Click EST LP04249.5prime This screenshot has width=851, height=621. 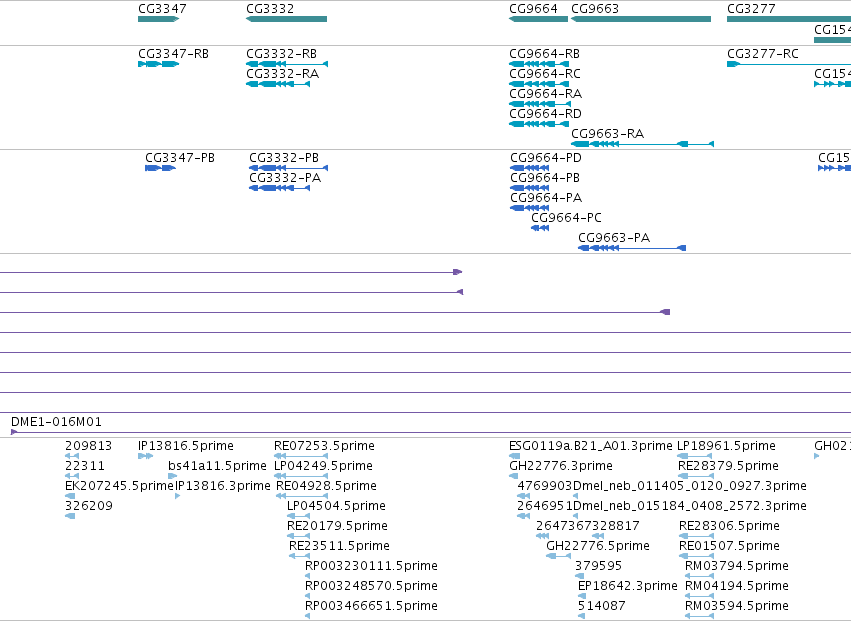tap(301, 476)
